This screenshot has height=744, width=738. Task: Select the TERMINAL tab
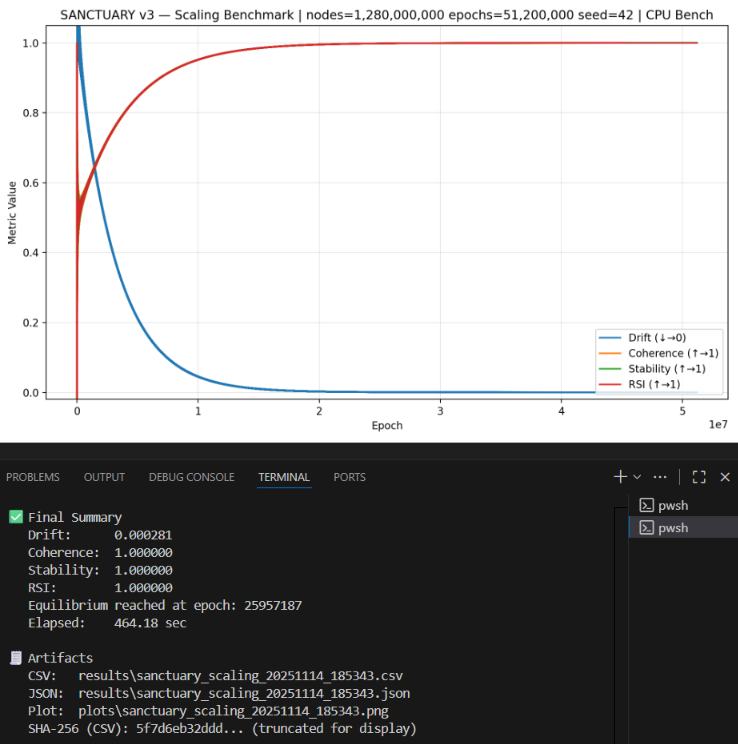[x=284, y=477]
